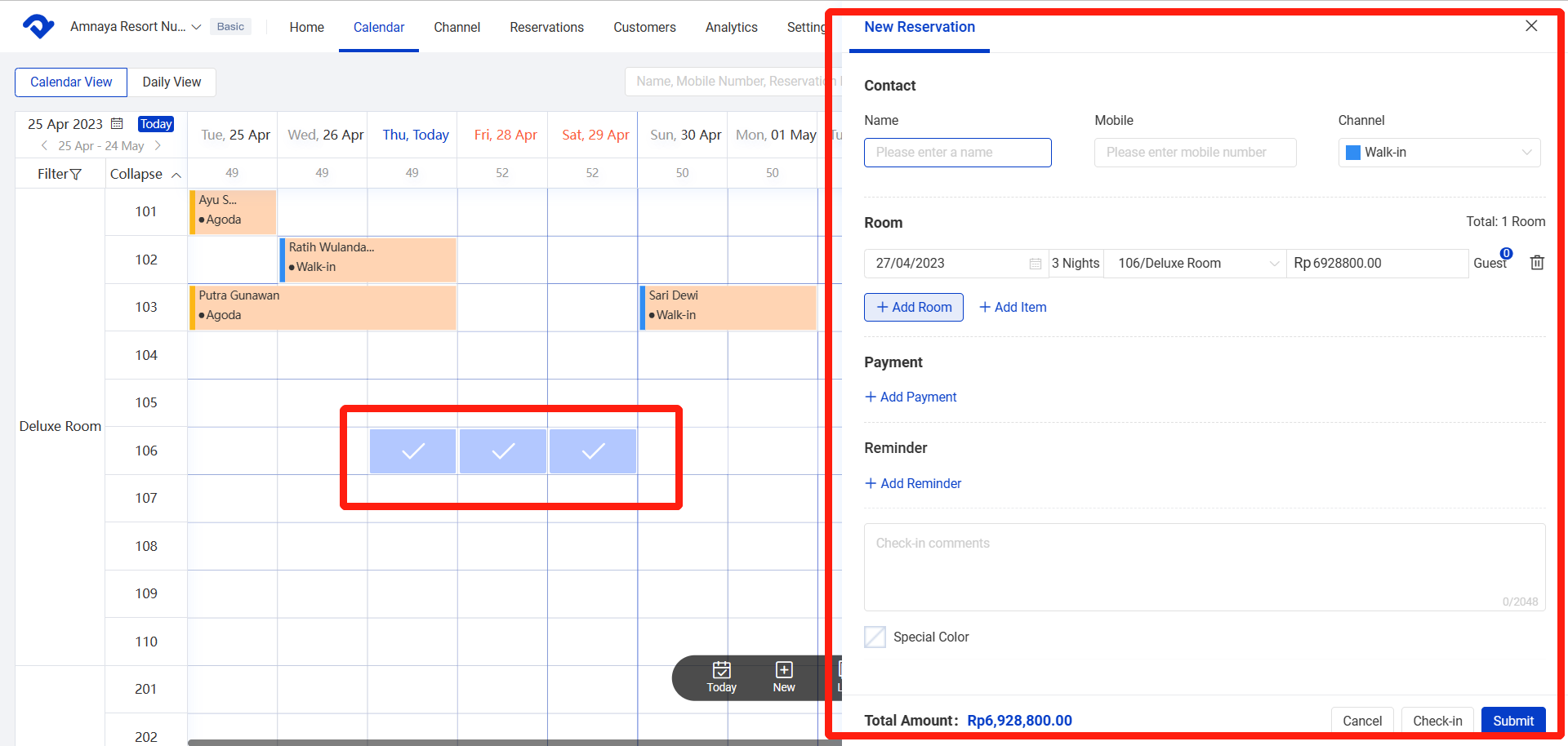Open the calendar date picker icon

117,124
